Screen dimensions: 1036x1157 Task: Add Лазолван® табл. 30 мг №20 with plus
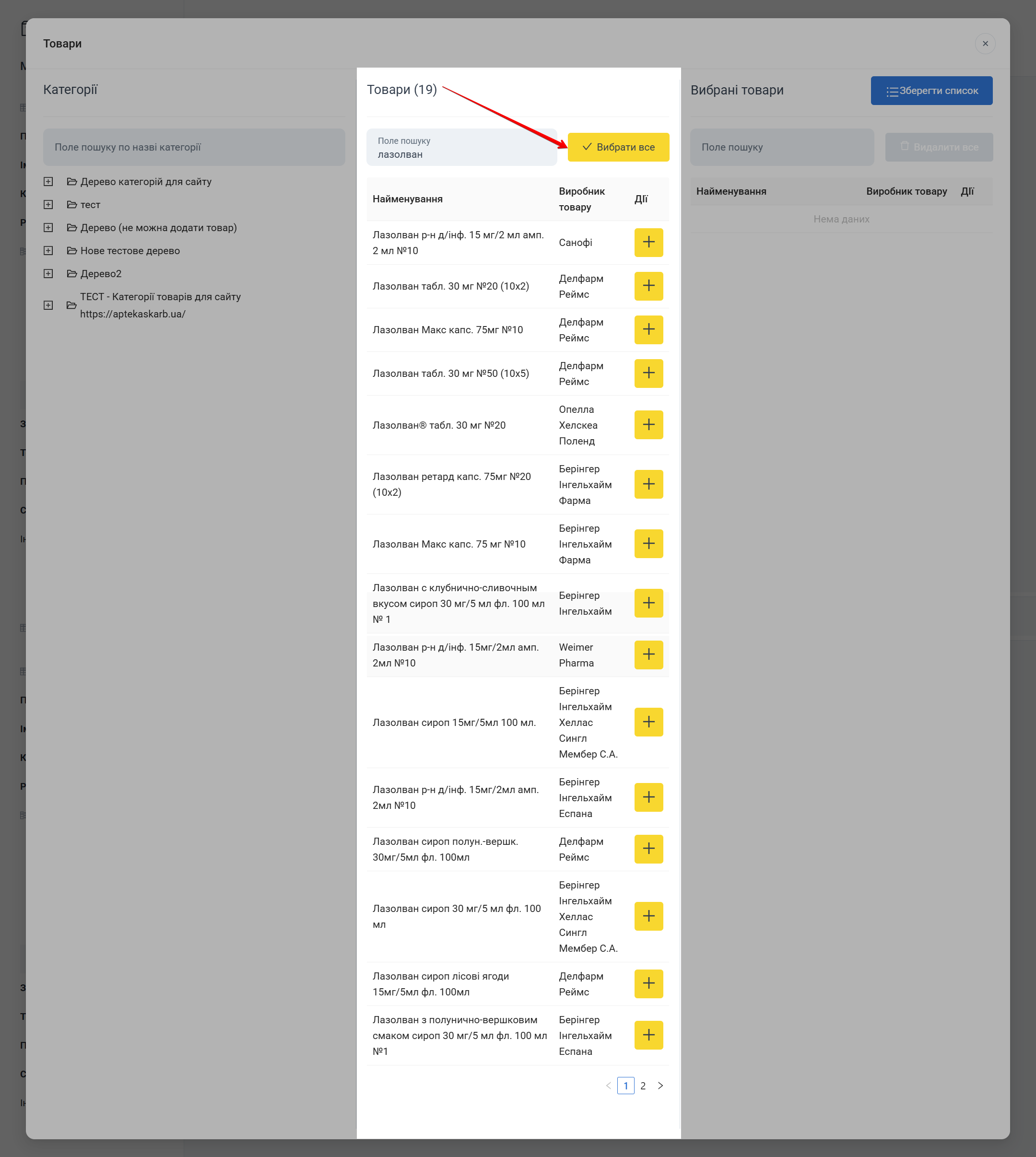coord(648,424)
